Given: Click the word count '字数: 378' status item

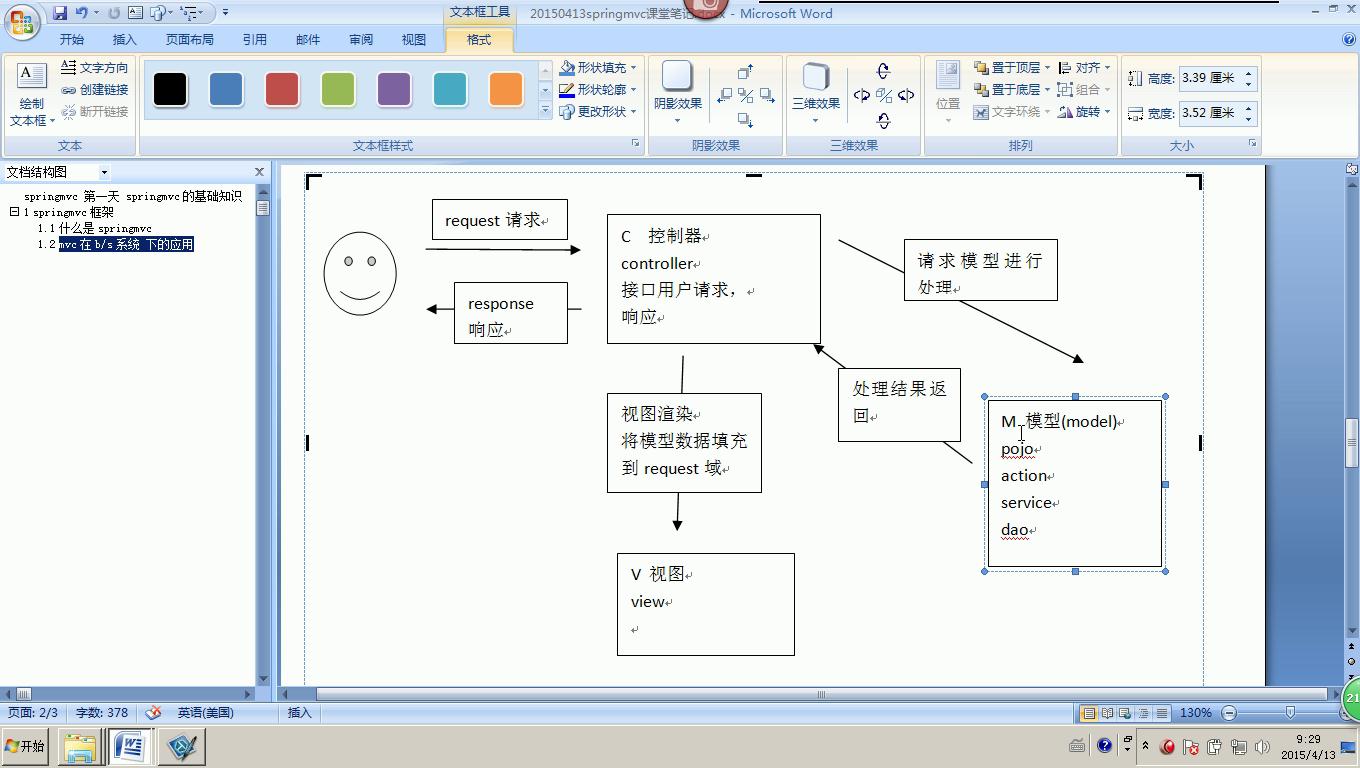Looking at the screenshot, I should pyautogui.click(x=102, y=713).
